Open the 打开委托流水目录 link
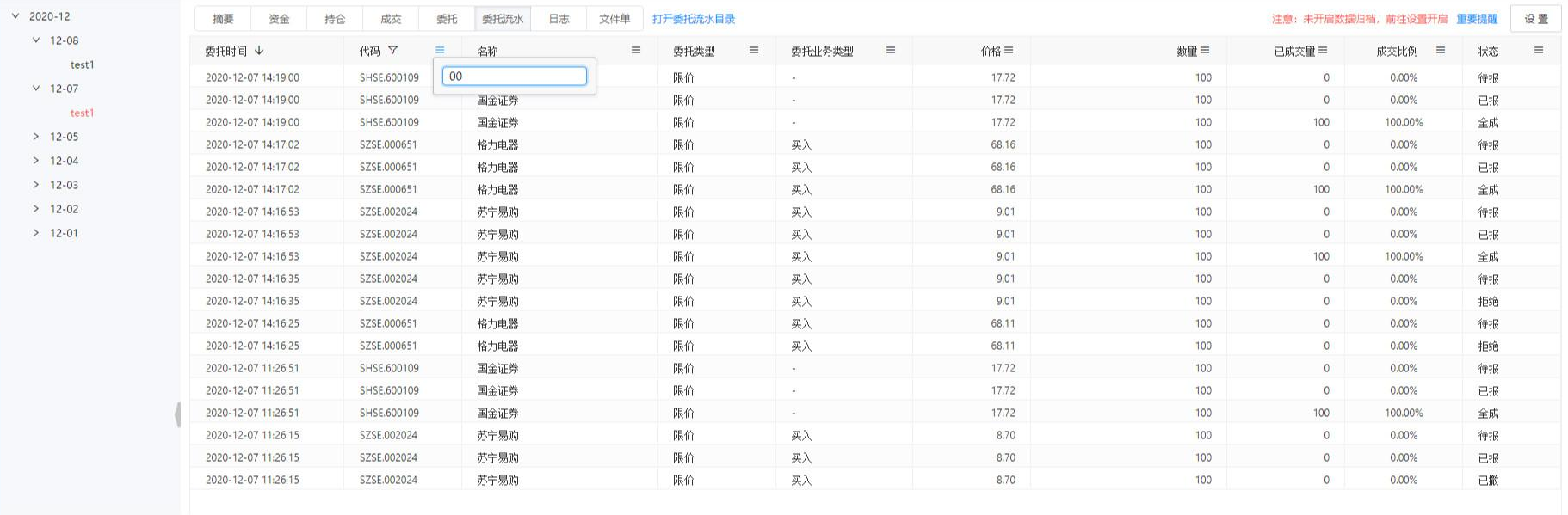This screenshot has width=1568, height=515. tap(694, 19)
